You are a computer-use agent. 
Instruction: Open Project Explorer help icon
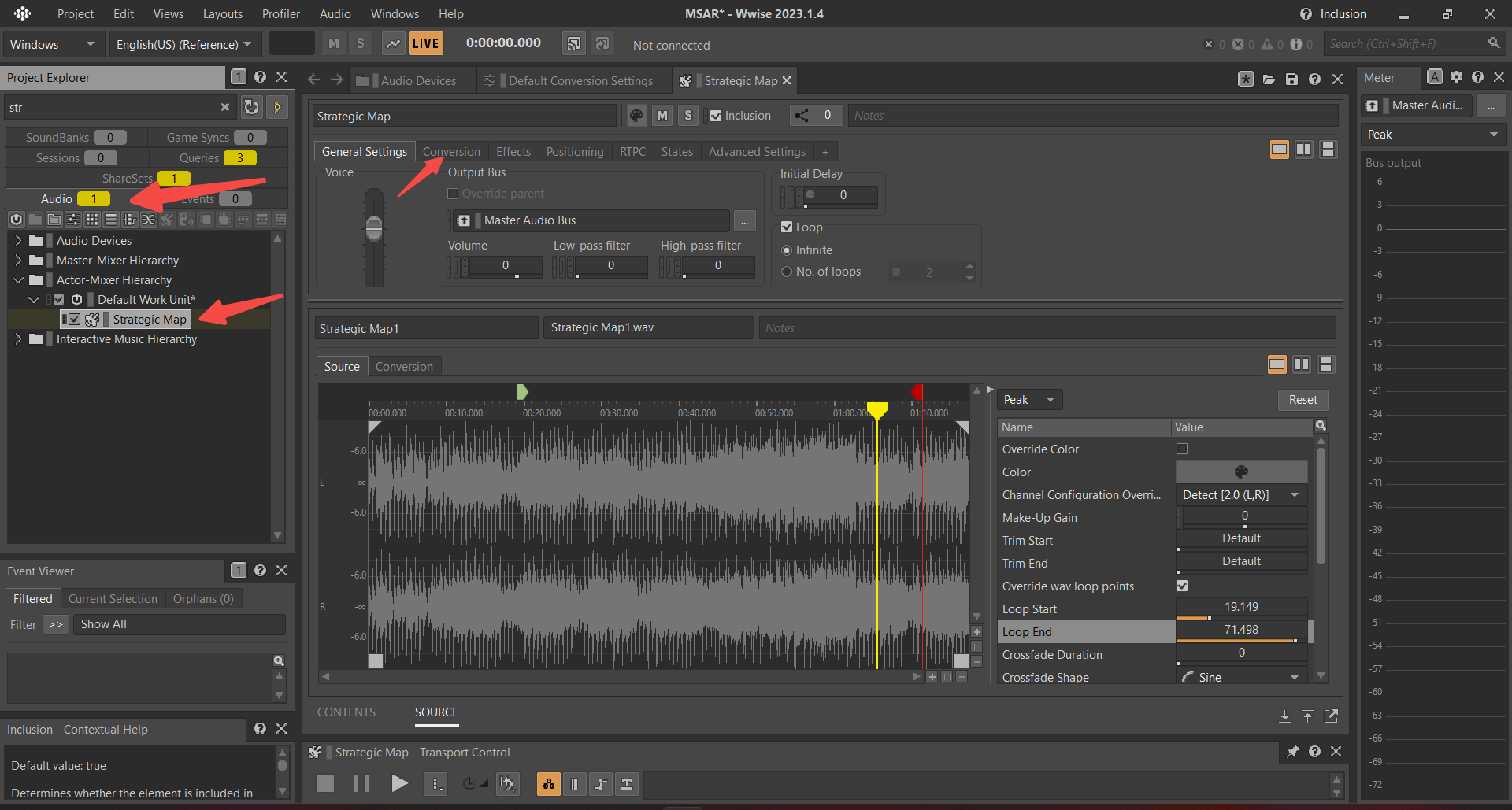click(x=261, y=77)
